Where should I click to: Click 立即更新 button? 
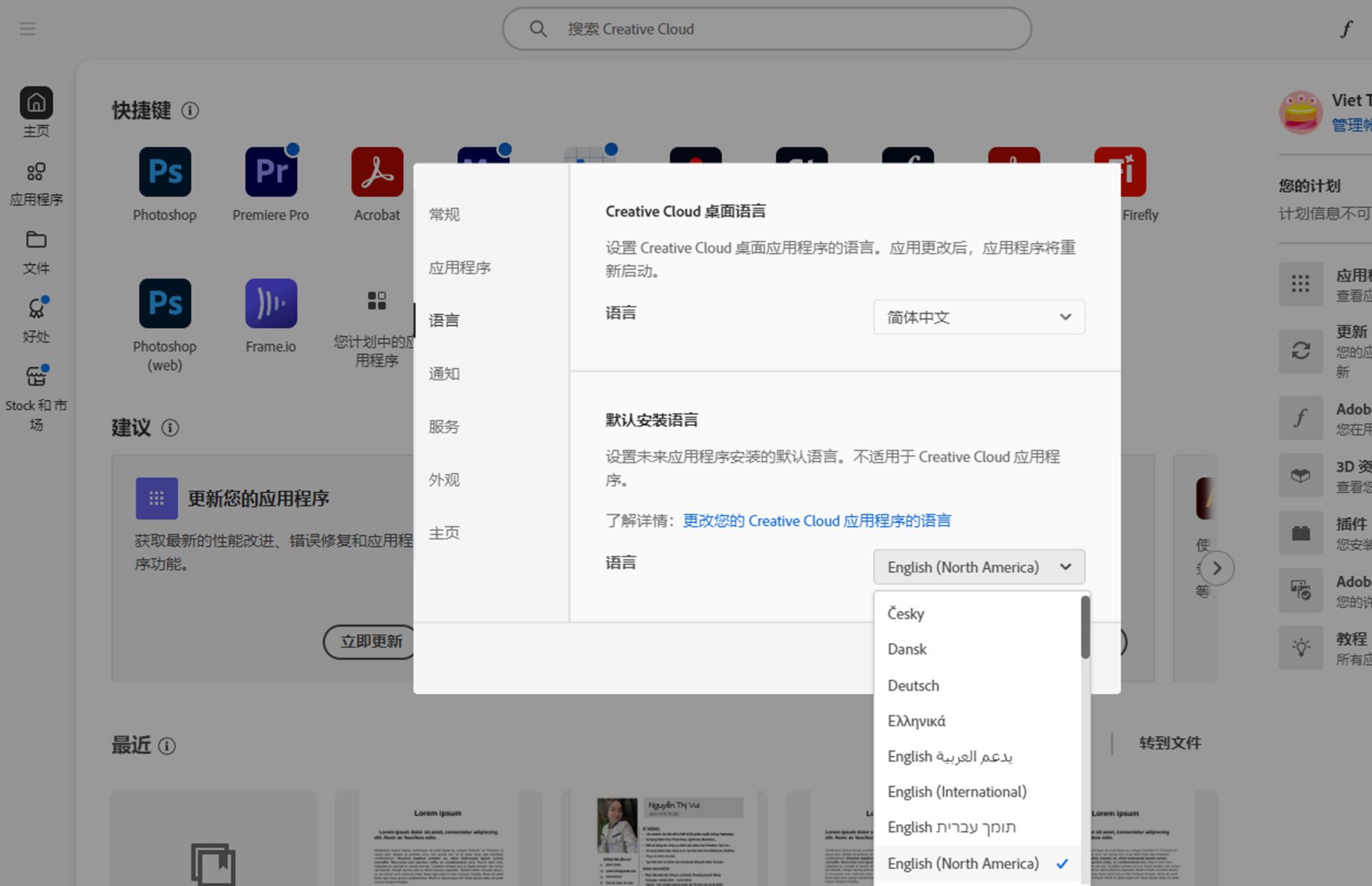click(369, 642)
